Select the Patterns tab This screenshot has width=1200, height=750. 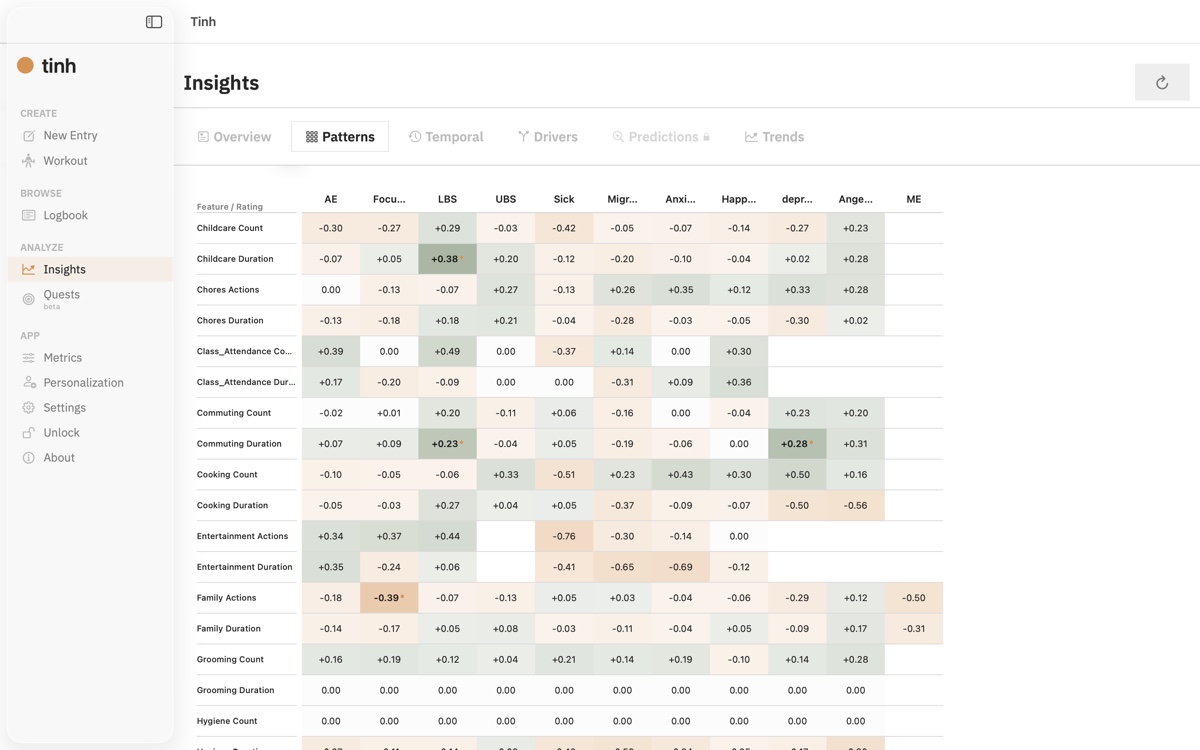click(x=340, y=137)
